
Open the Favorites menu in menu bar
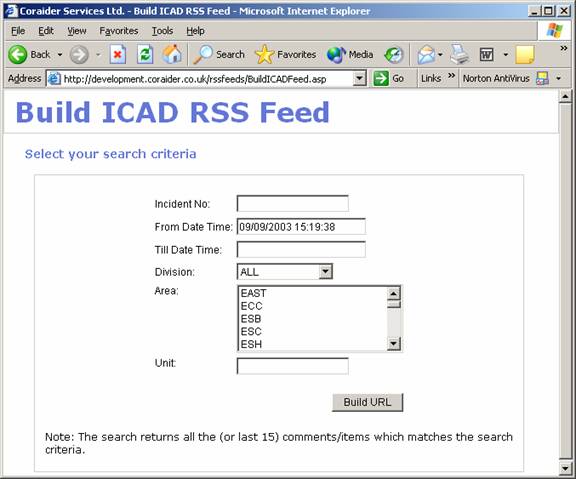click(119, 31)
